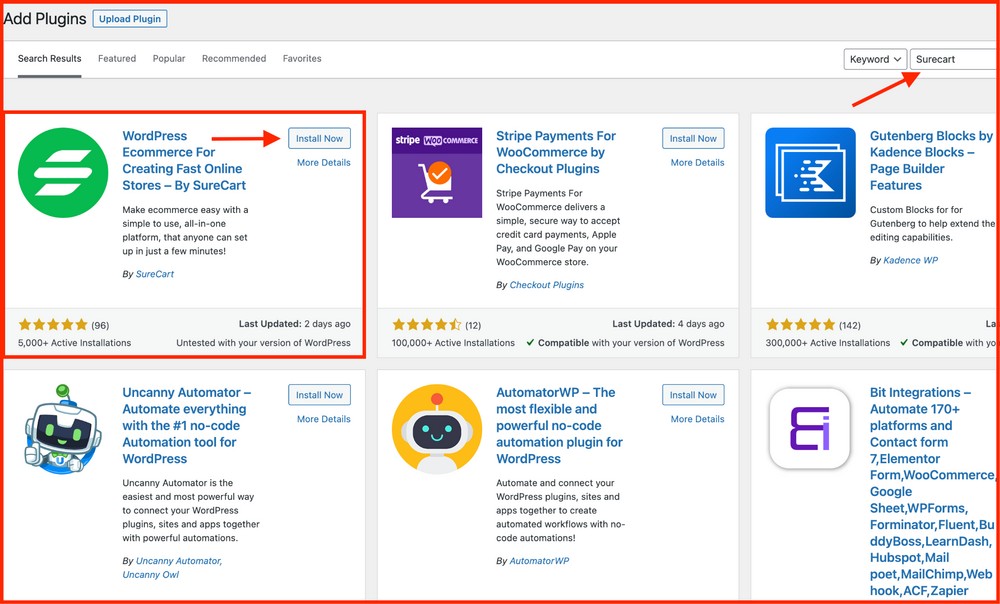
Task: Open the Checkout Plugins author link
Action: [546, 285]
